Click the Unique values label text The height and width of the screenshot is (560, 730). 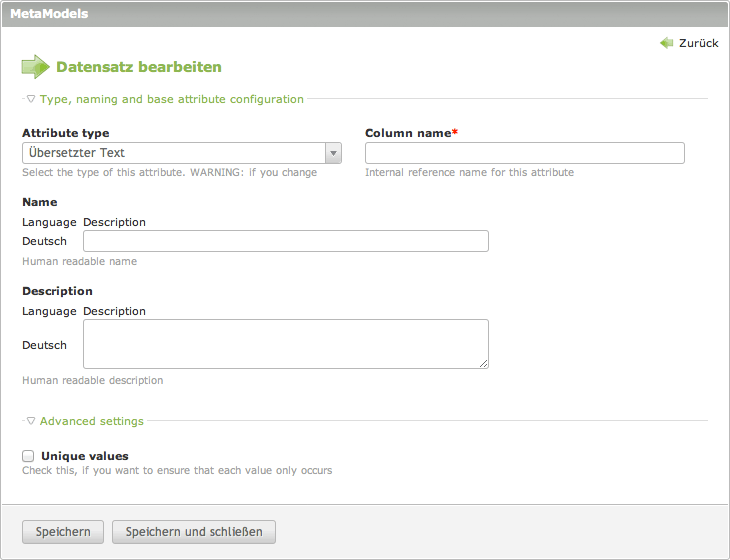click(x=85, y=456)
